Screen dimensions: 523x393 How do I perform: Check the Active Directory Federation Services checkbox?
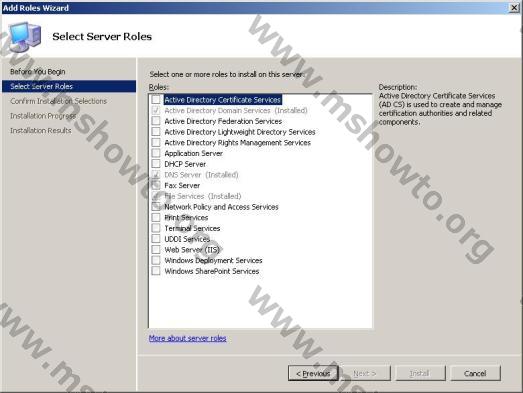tap(156, 121)
